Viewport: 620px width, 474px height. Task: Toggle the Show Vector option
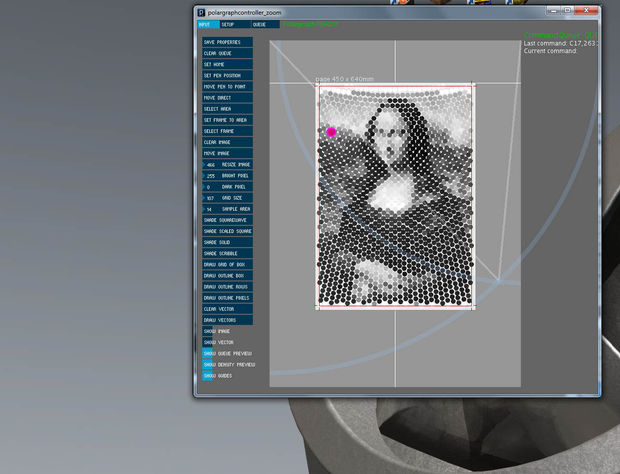pyautogui.click(x=208, y=342)
